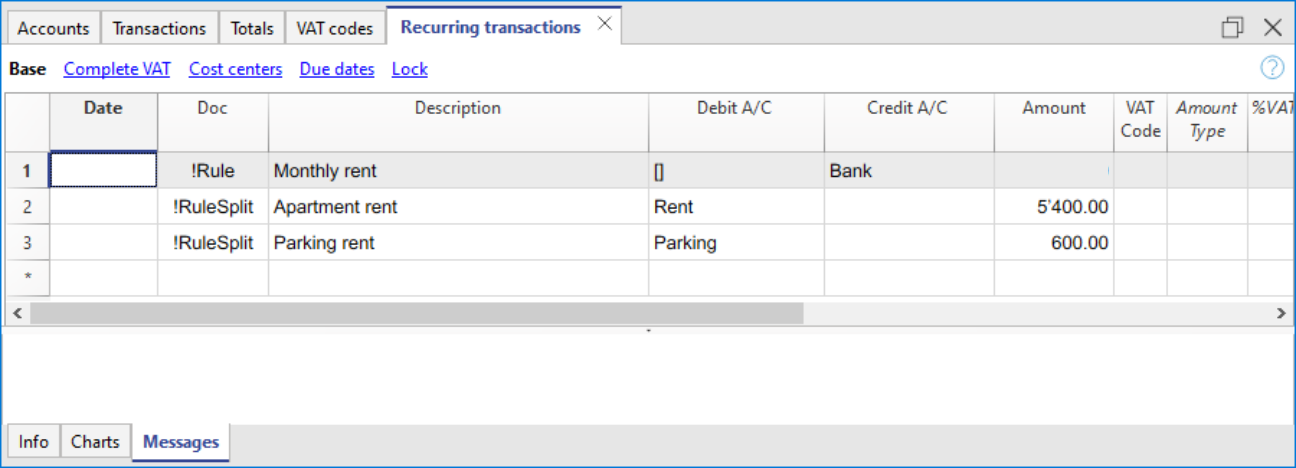Screen dimensions: 1296x468
Task: Select the 5'400.00 amount cell
Action: tap(1053, 207)
